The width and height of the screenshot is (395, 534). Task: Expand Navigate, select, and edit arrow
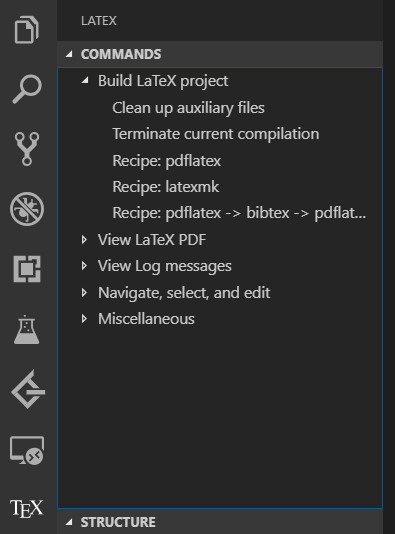84,293
